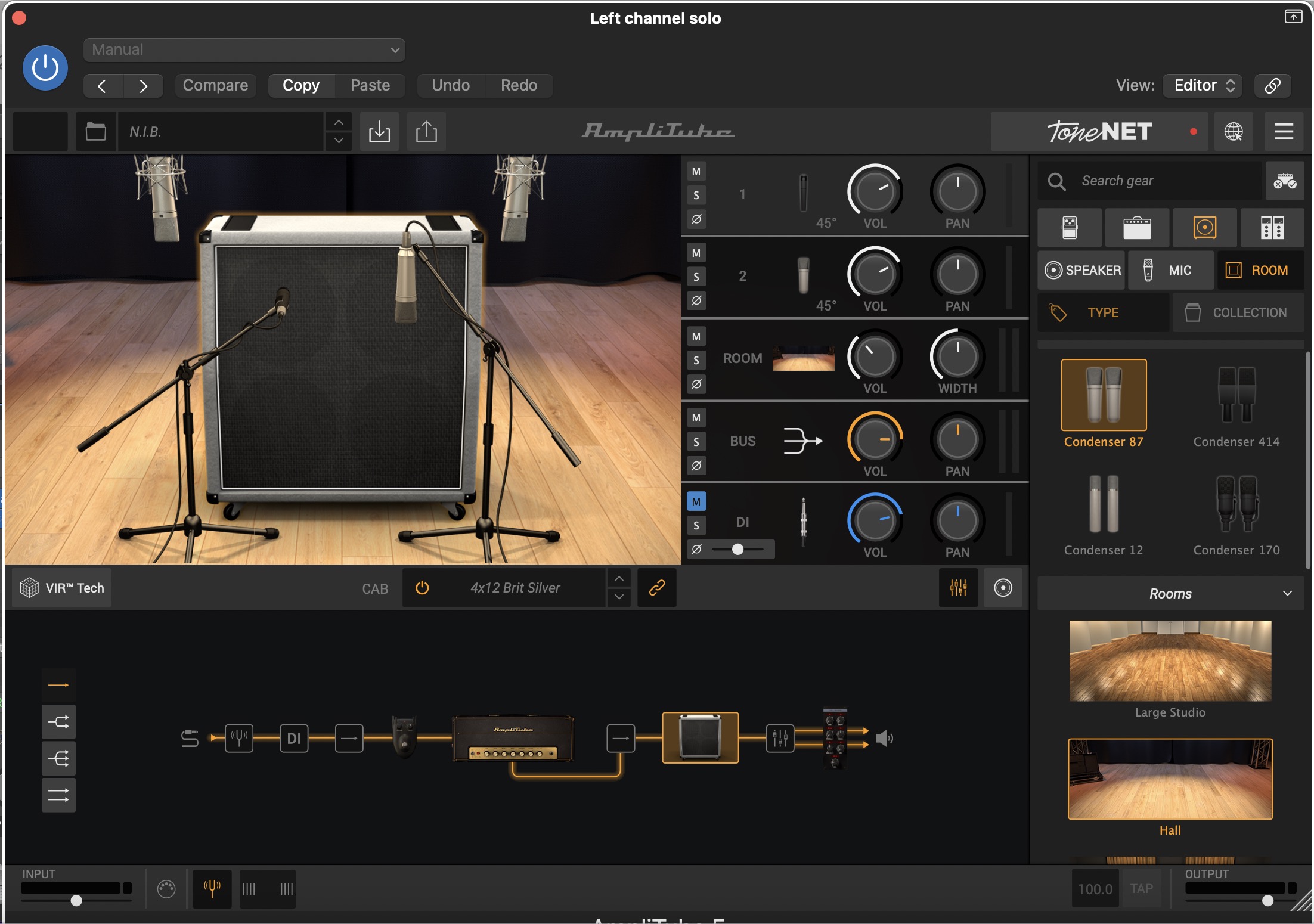Click the globe web icon
Screen dimensions: 1314x924
pos(1234,131)
